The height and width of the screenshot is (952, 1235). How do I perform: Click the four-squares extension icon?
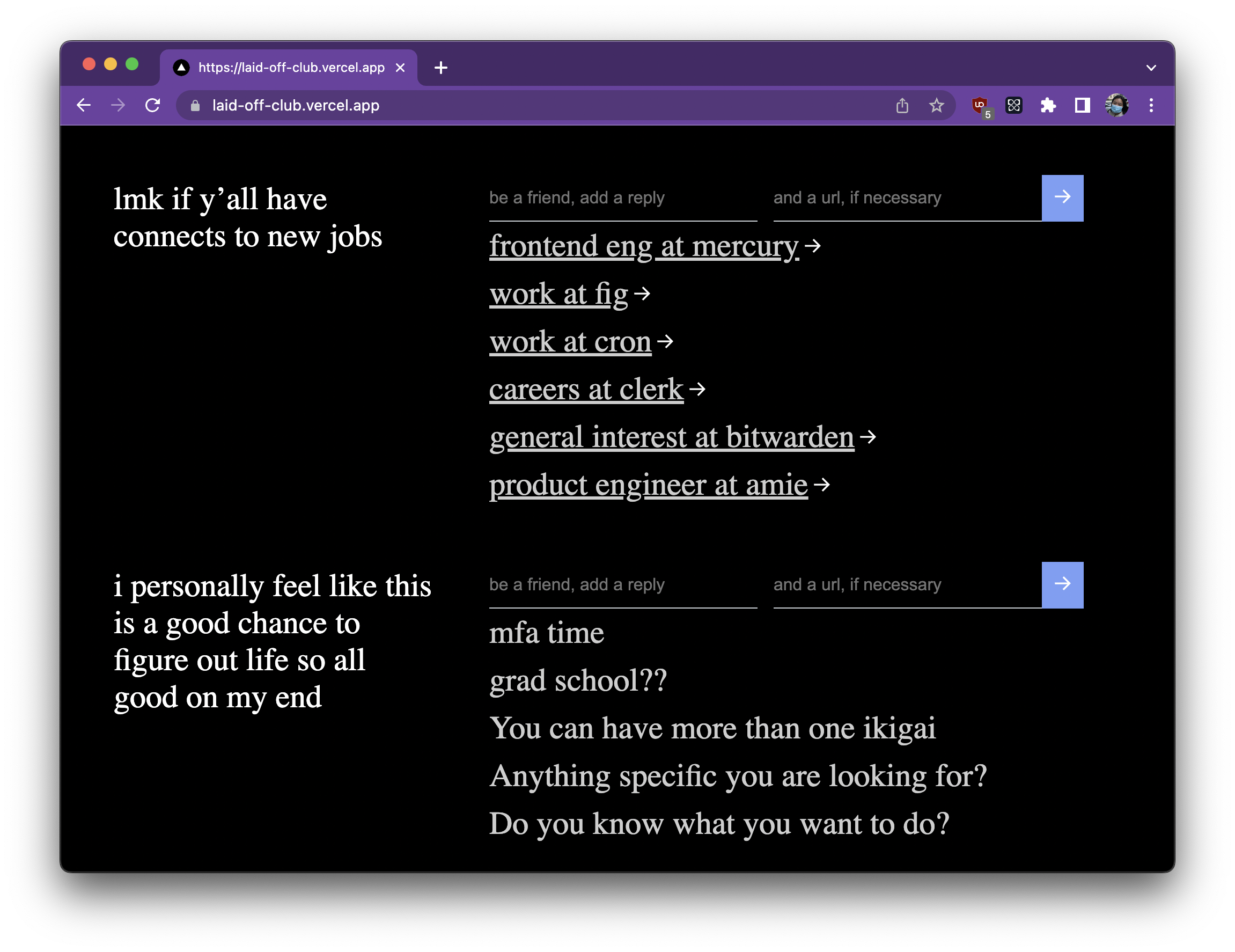coord(1014,105)
